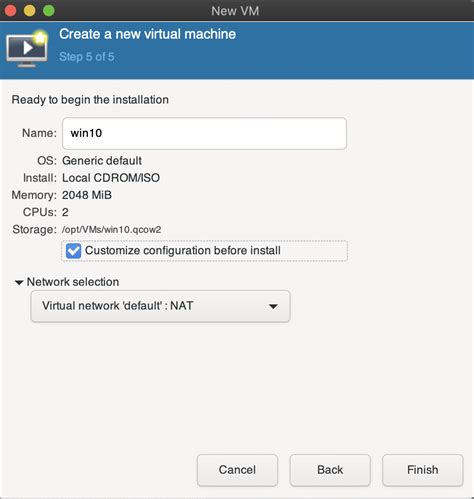Click the OS value Generic default

pyautogui.click(x=102, y=161)
